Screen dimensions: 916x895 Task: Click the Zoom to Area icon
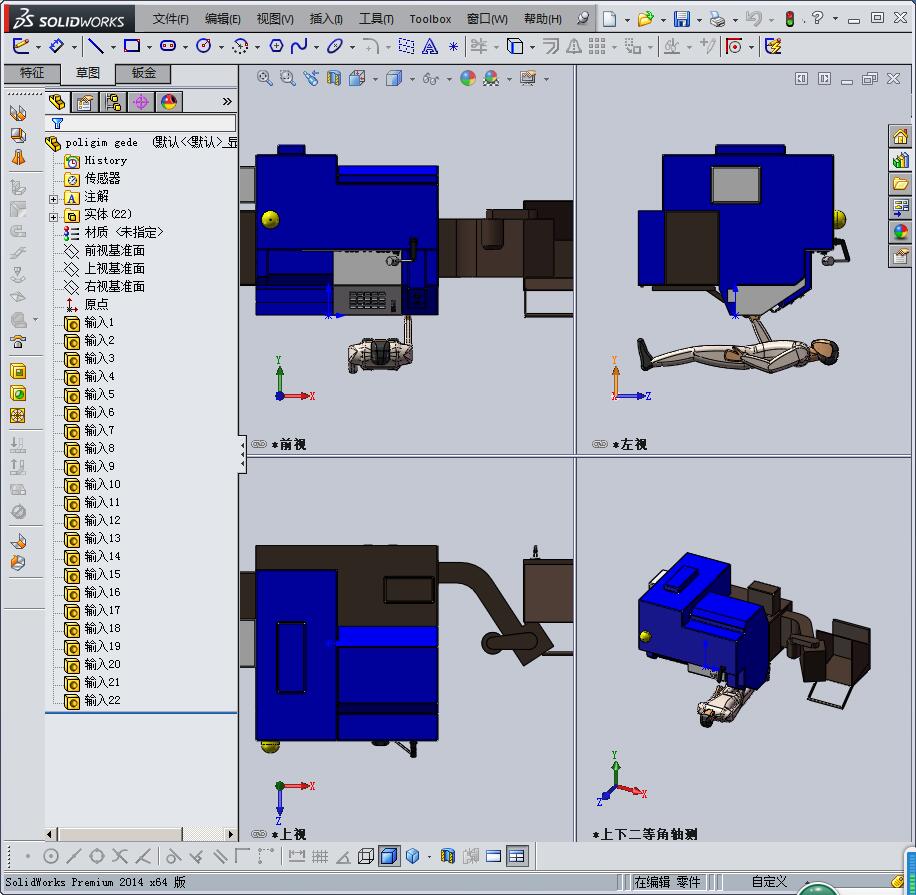[x=287, y=78]
